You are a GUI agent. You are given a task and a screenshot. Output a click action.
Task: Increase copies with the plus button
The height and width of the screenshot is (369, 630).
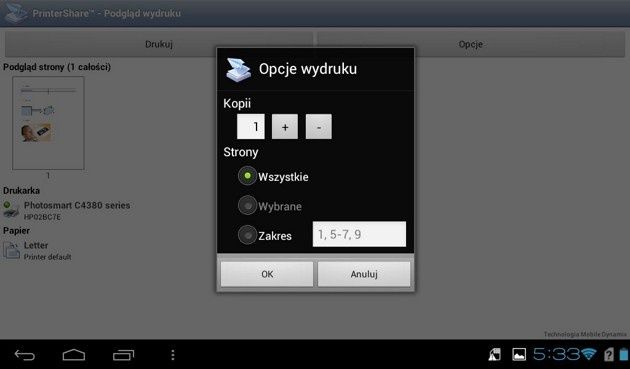[x=285, y=127]
